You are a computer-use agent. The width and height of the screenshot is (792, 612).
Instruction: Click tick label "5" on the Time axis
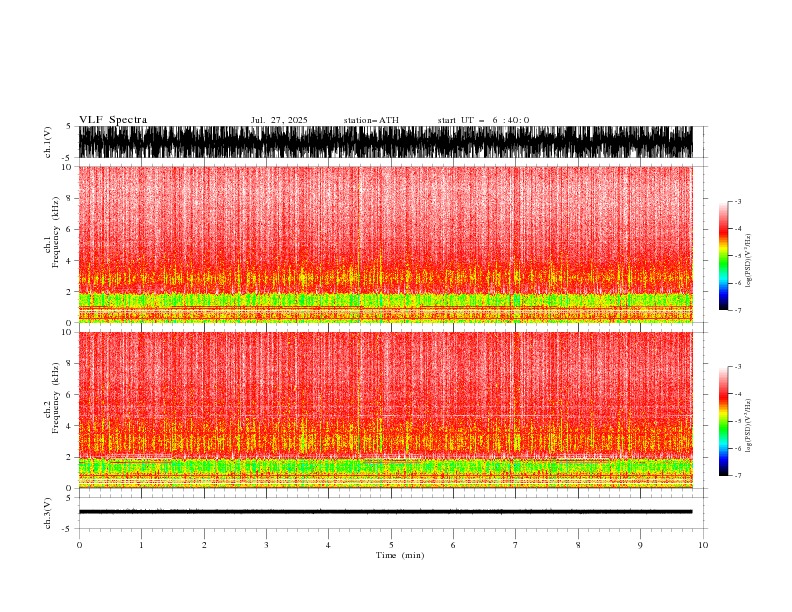391,545
